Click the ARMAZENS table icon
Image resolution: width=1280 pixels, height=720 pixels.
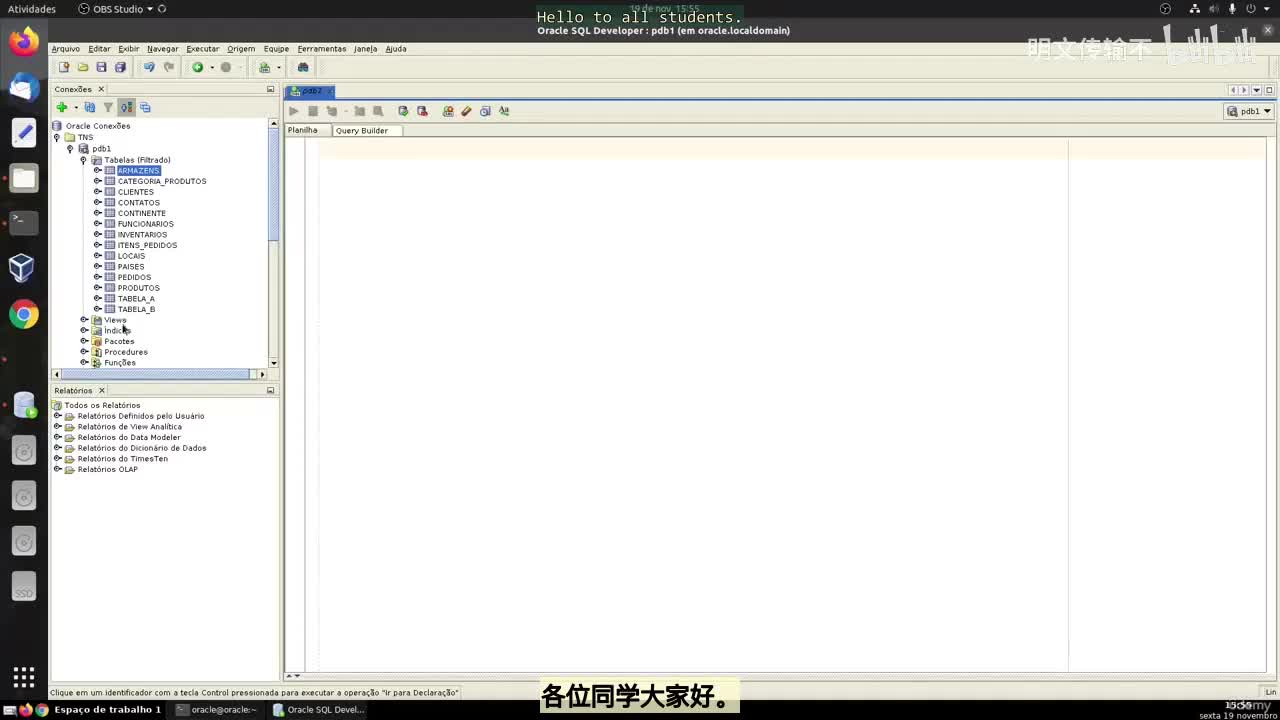click(110, 171)
